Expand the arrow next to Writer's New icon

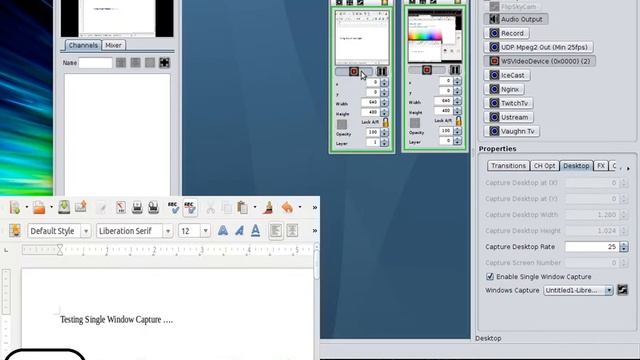tap(27, 207)
